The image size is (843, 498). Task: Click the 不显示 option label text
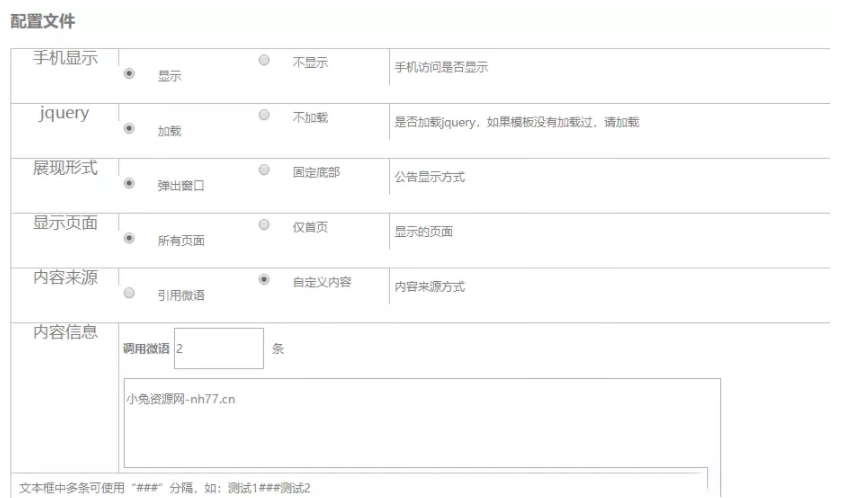[x=310, y=63]
